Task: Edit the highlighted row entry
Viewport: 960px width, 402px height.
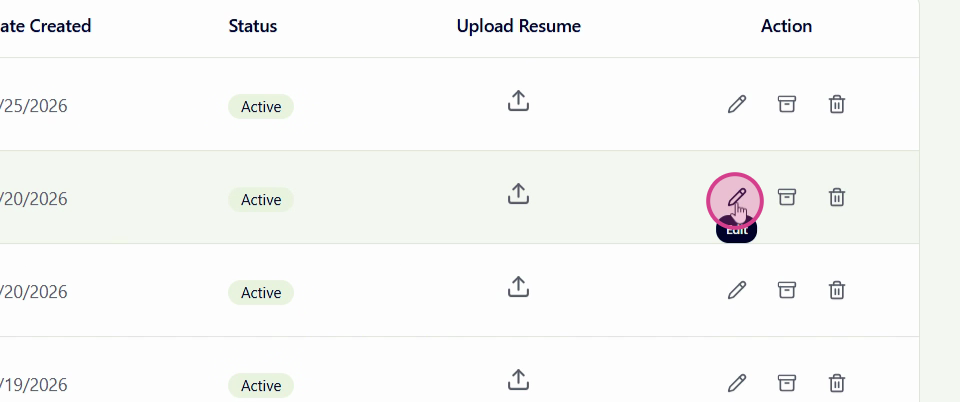Action: coord(736,197)
